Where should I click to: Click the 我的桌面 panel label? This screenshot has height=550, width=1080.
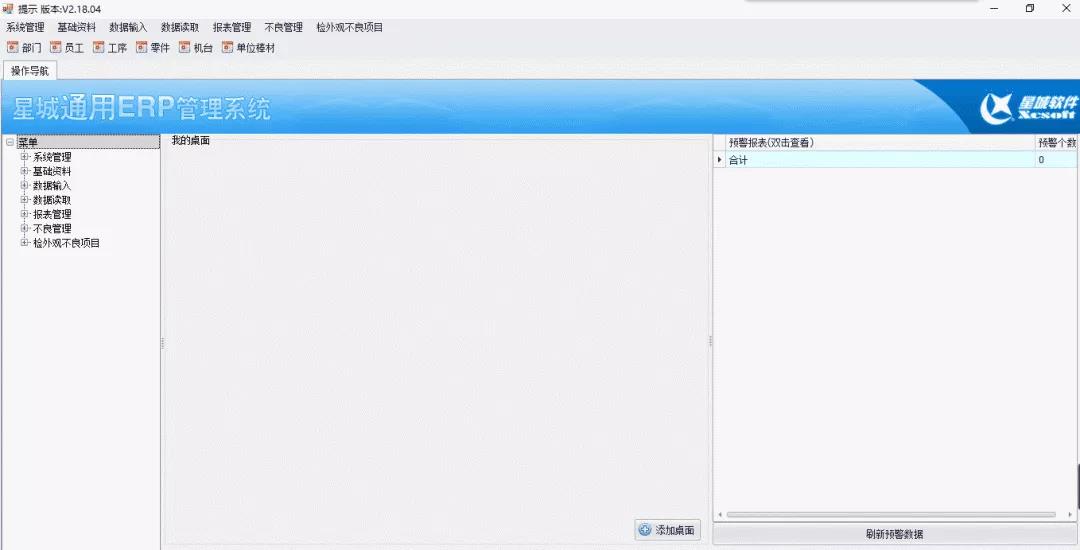[x=190, y=140]
